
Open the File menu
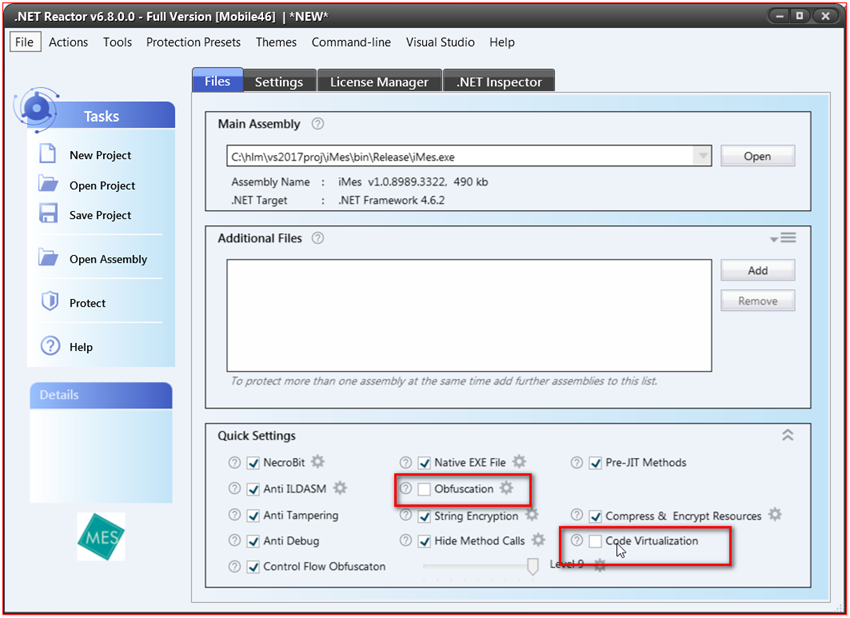pos(25,42)
